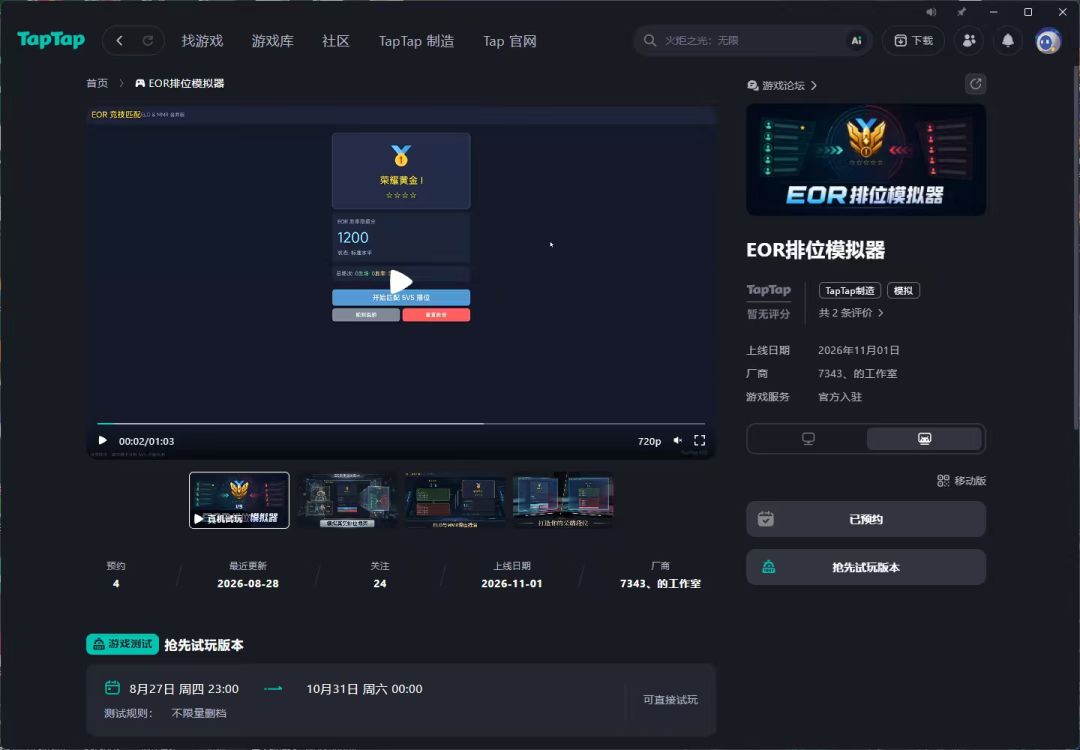The width and height of the screenshot is (1080, 750).
Task: Click the speaker icon in title bar
Action: (x=931, y=12)
